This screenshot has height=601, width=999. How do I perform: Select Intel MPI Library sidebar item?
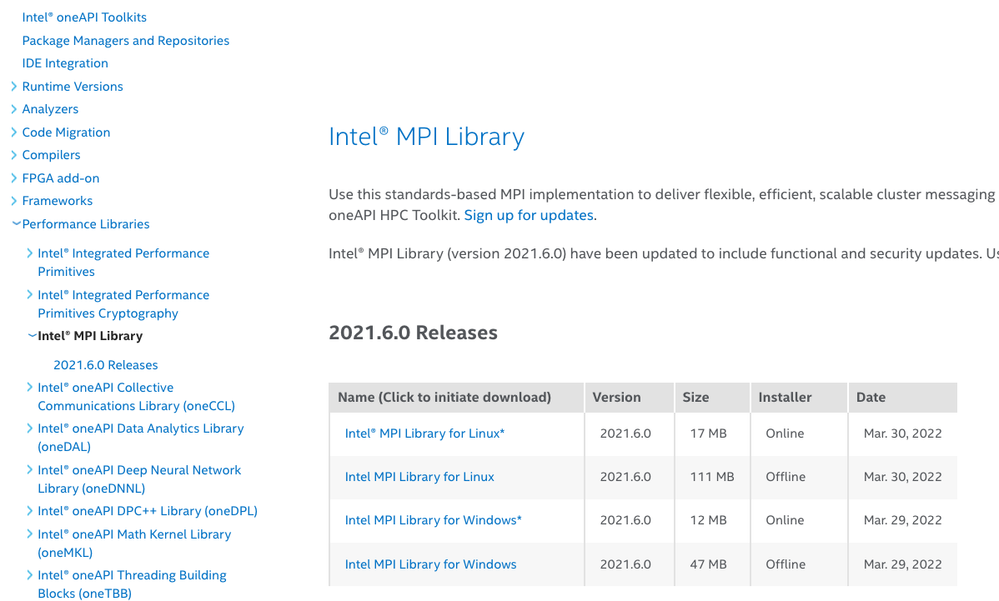coord(90,336)
